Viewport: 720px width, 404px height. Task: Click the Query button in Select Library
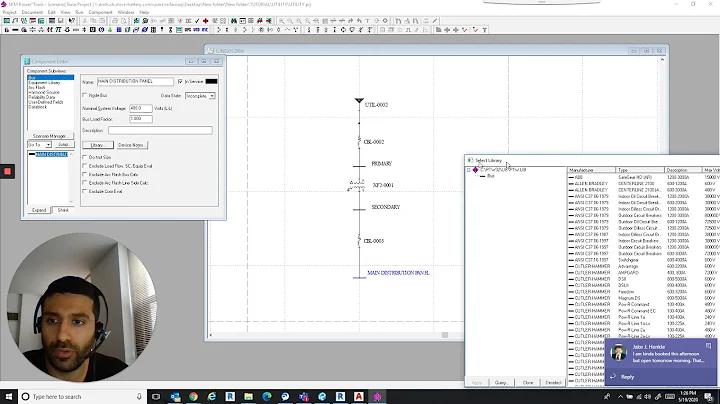click(x=501, y=382)
